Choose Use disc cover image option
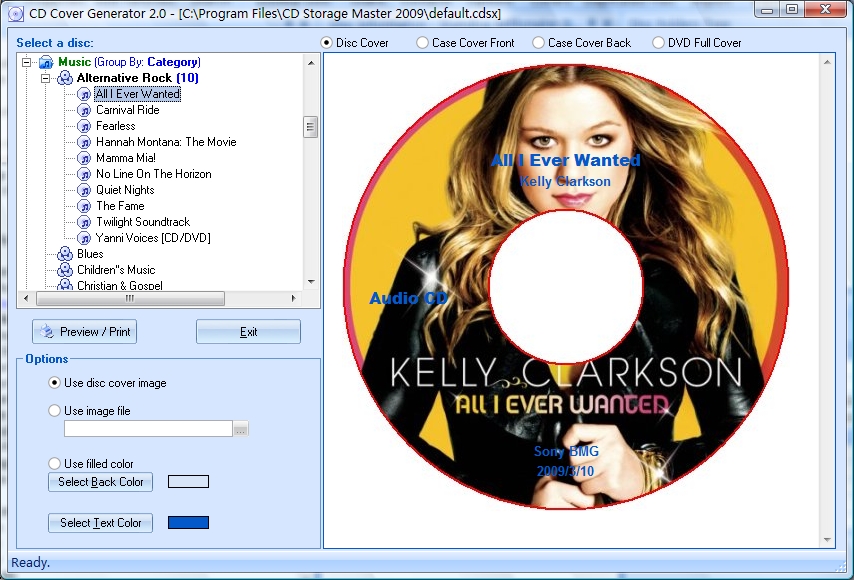854x580 pixels. click(x=54, y=383)
